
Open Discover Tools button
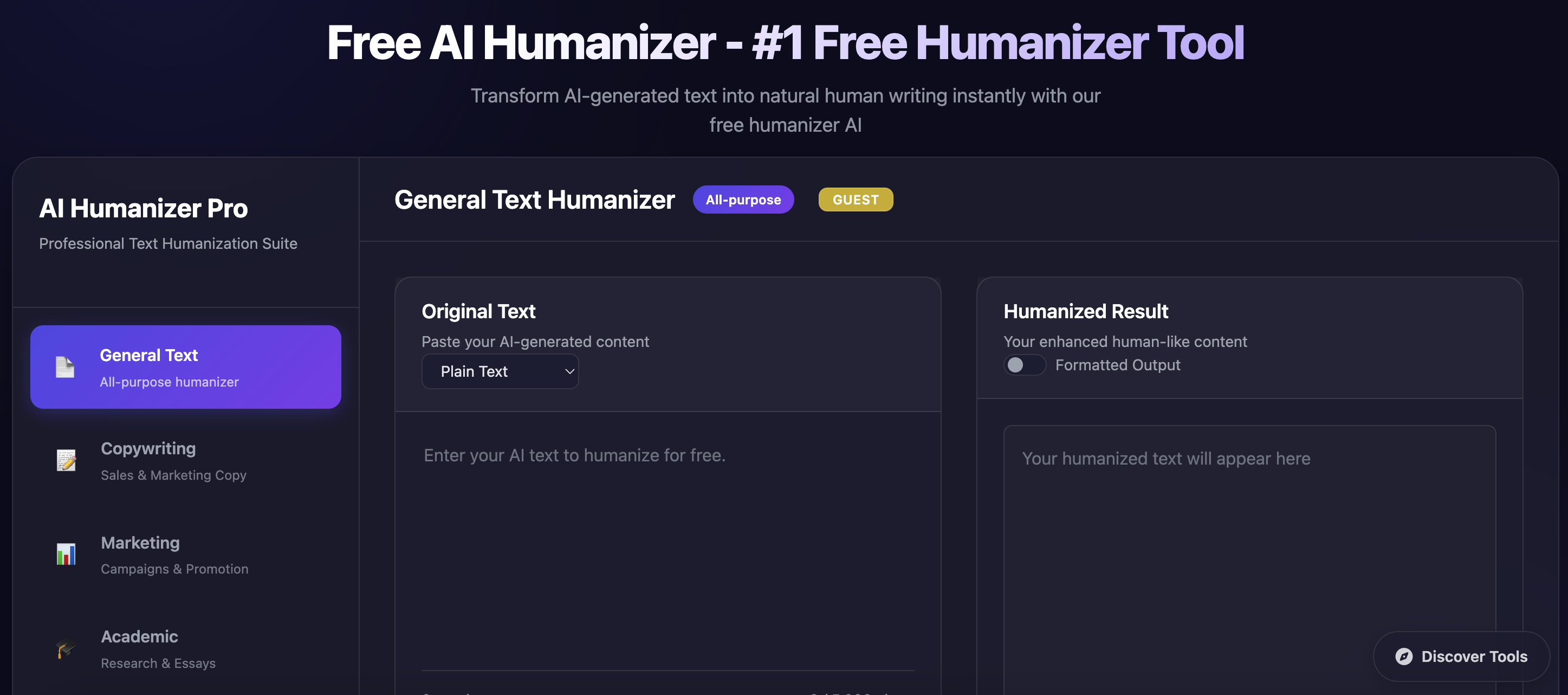pos(1461,656)
